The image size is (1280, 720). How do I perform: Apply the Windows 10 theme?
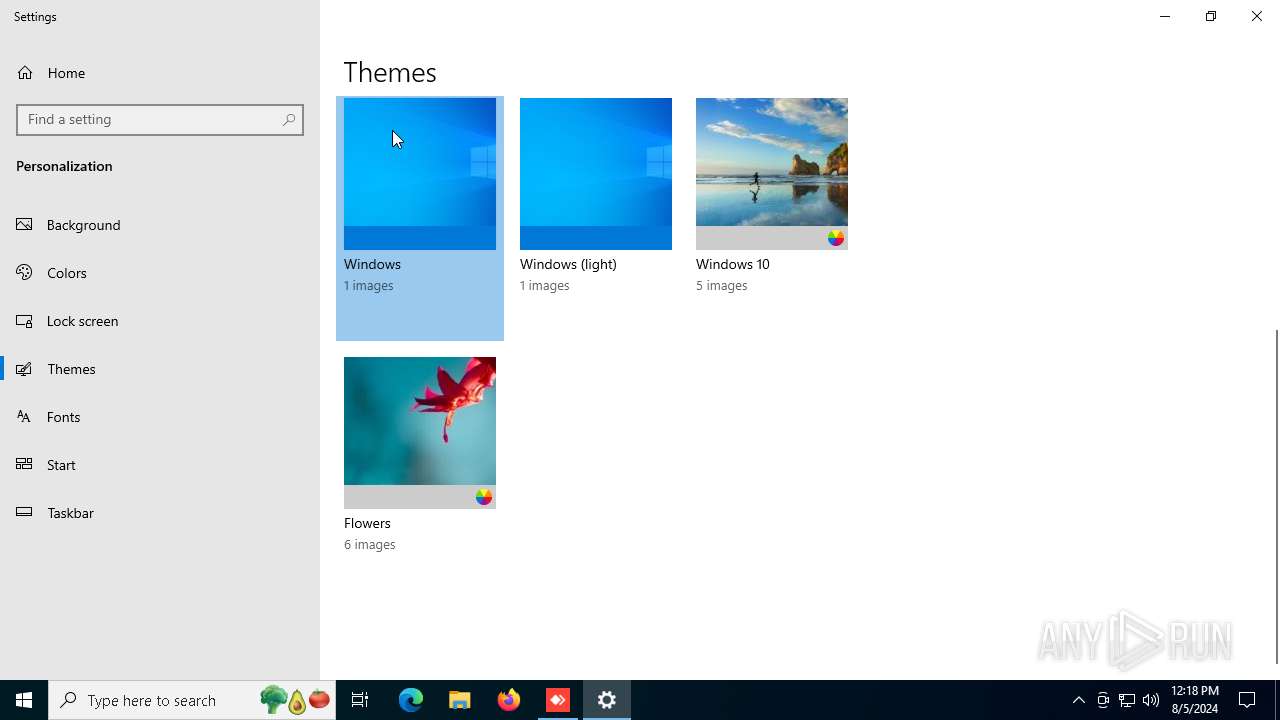coord(772,174)
